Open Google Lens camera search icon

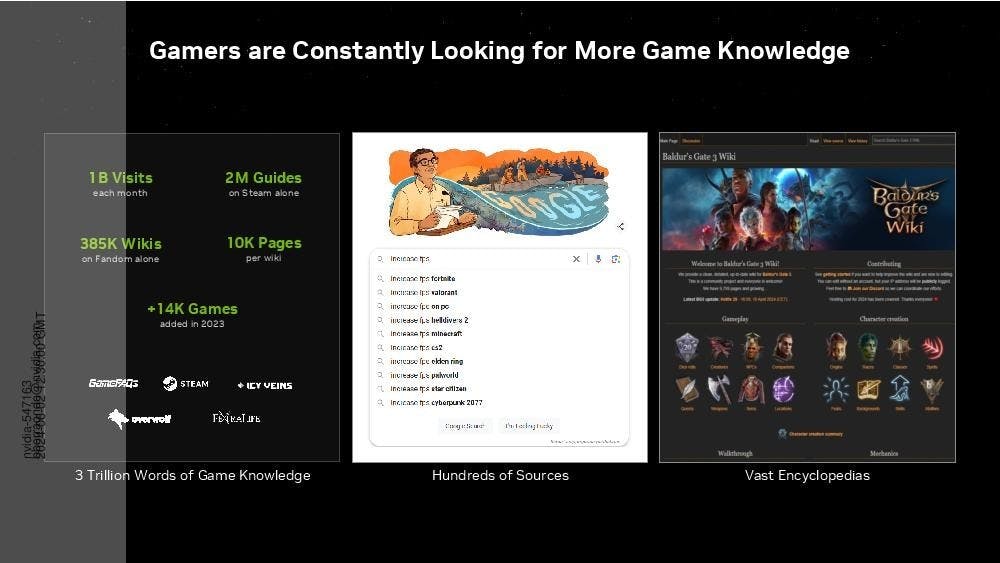tap(615, 259)
